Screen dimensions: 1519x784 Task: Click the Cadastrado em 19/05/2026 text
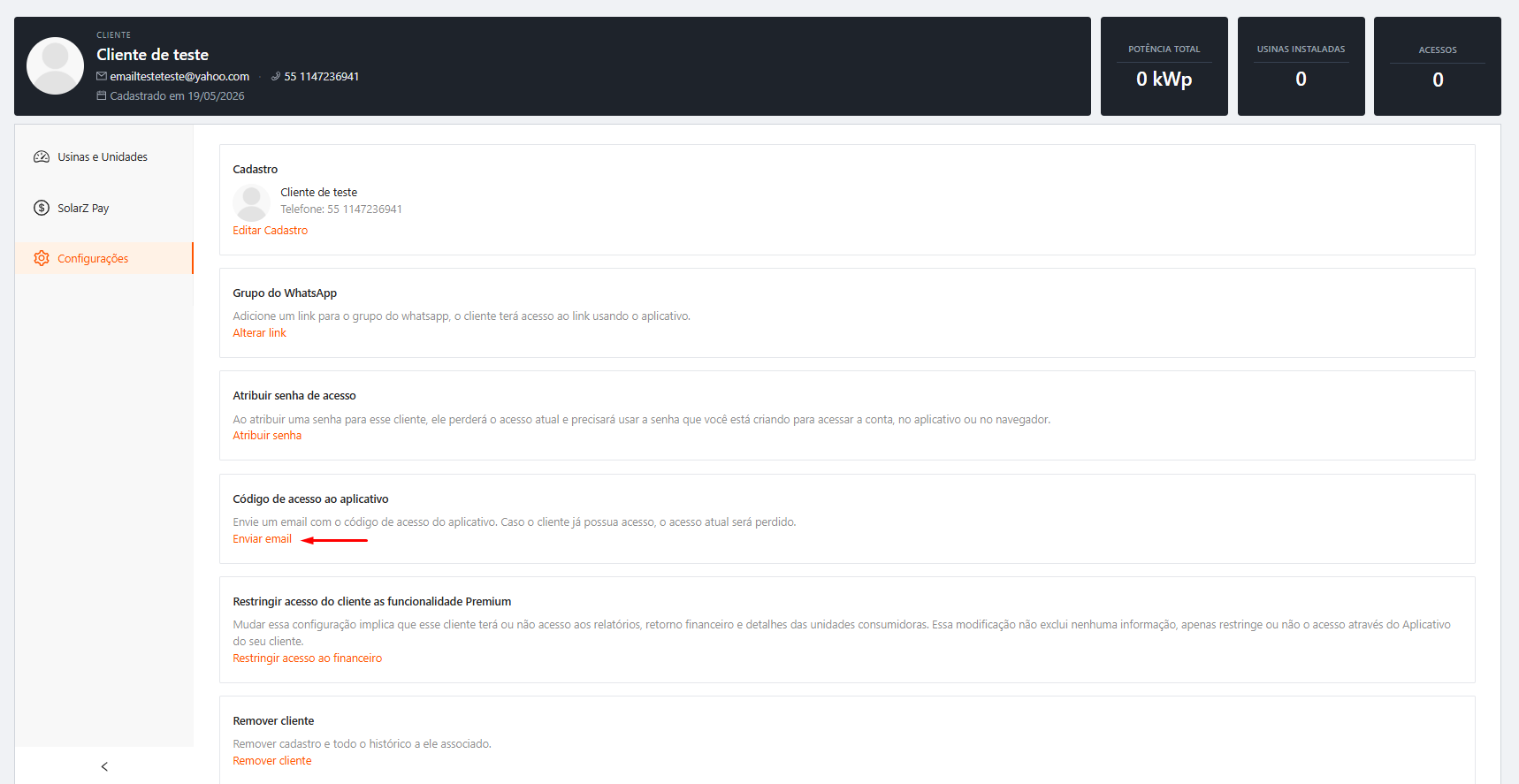pyautogui.click(x=178, y=96)
